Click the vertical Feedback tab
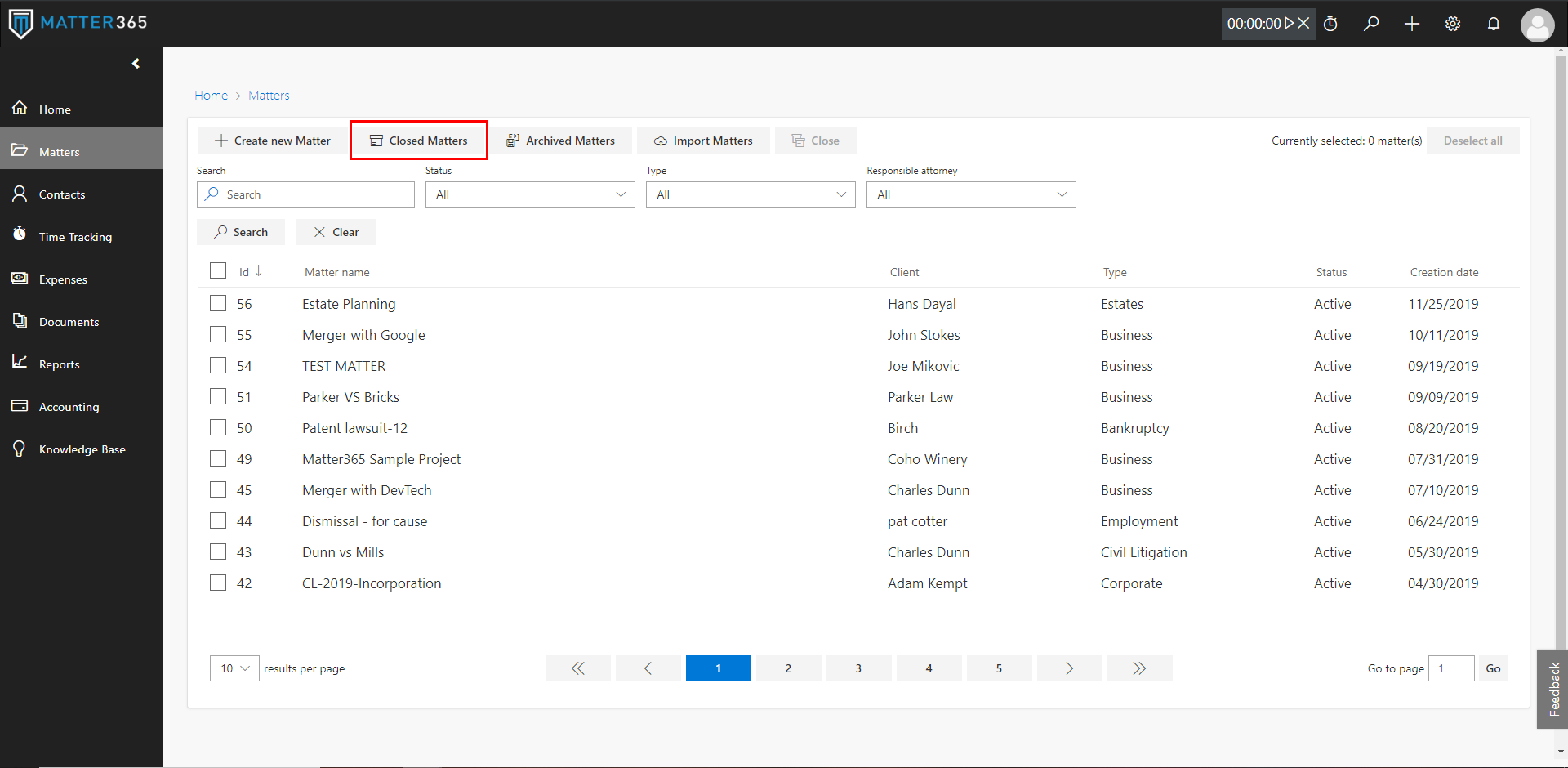 pyautogui.click(x=1553, y=689)
